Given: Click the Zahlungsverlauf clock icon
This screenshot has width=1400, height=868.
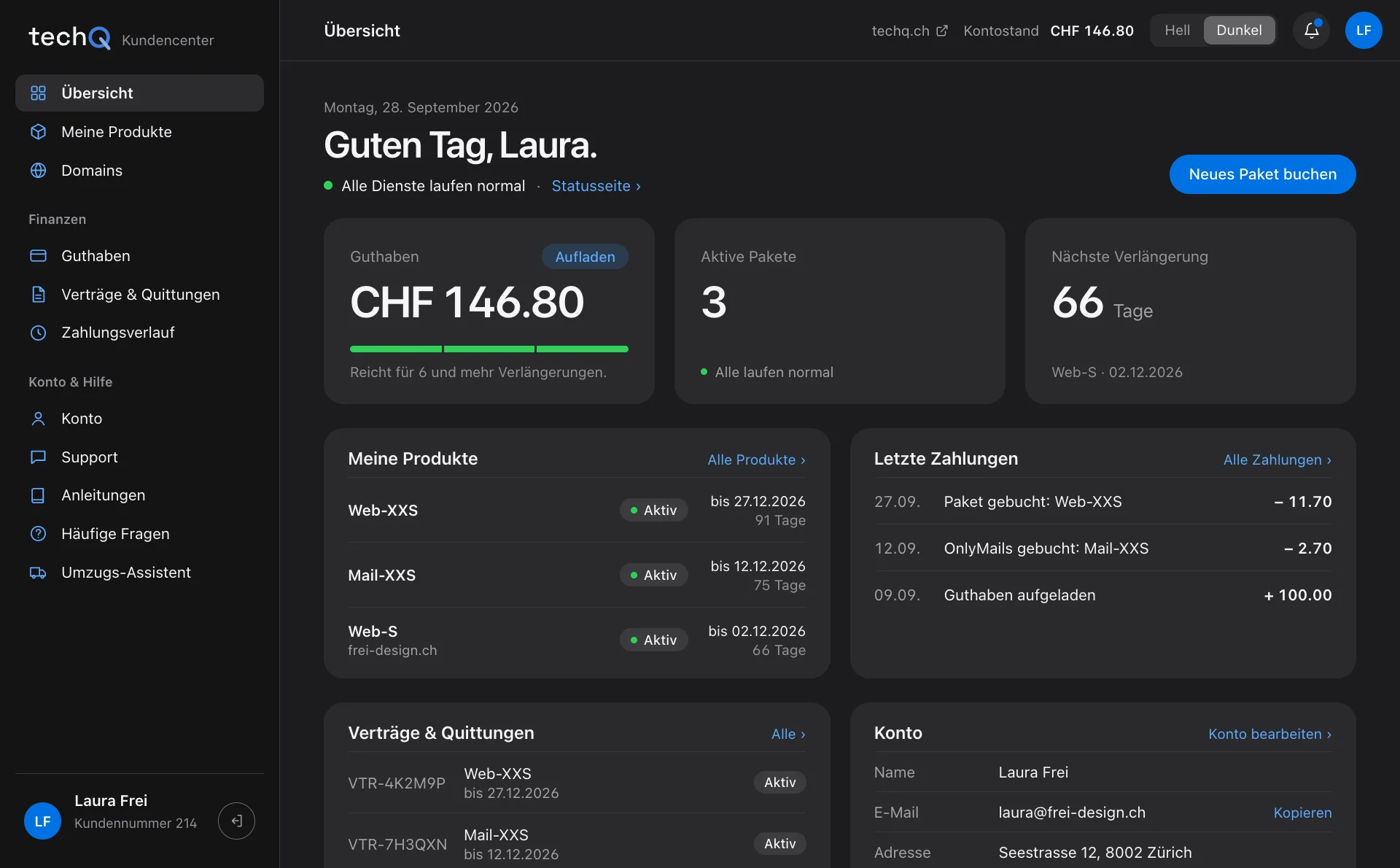Looking at the screenshot, I should tap(38, 333).
